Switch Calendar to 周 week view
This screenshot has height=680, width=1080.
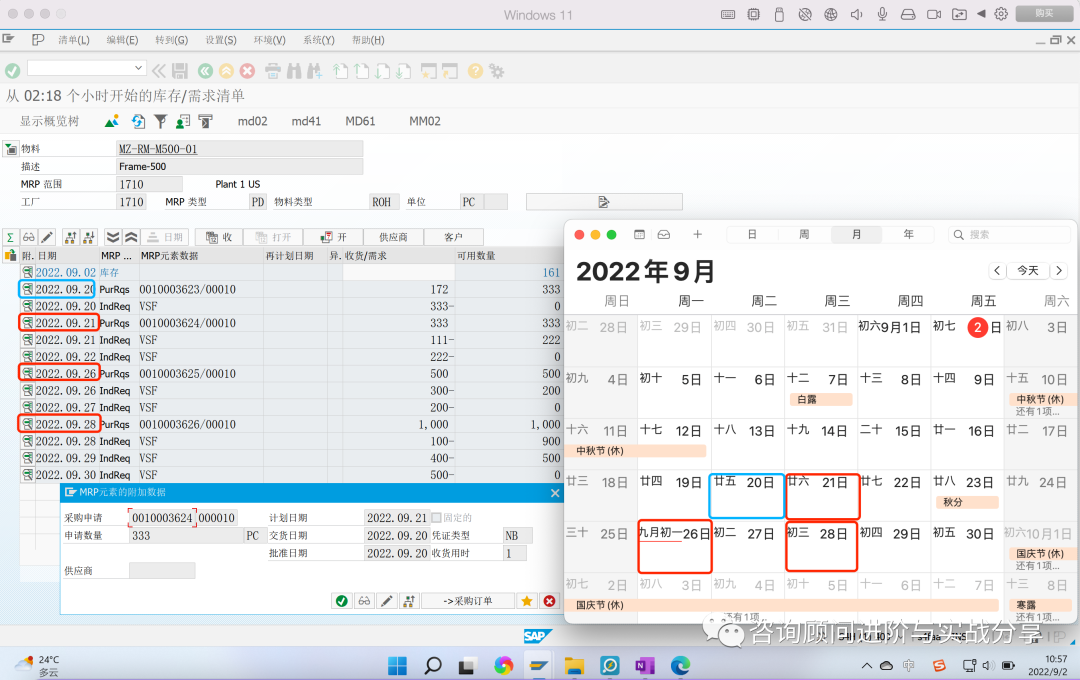[804, 235]
